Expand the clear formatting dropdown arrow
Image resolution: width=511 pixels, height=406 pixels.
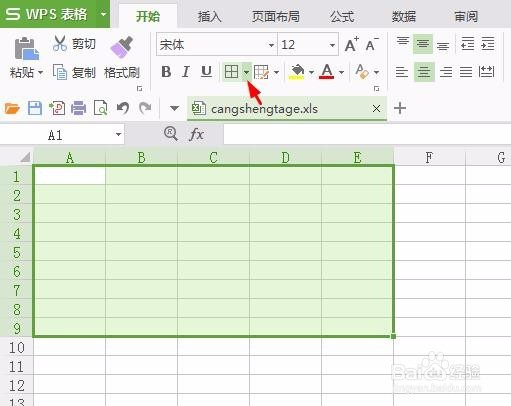[376, 72]
